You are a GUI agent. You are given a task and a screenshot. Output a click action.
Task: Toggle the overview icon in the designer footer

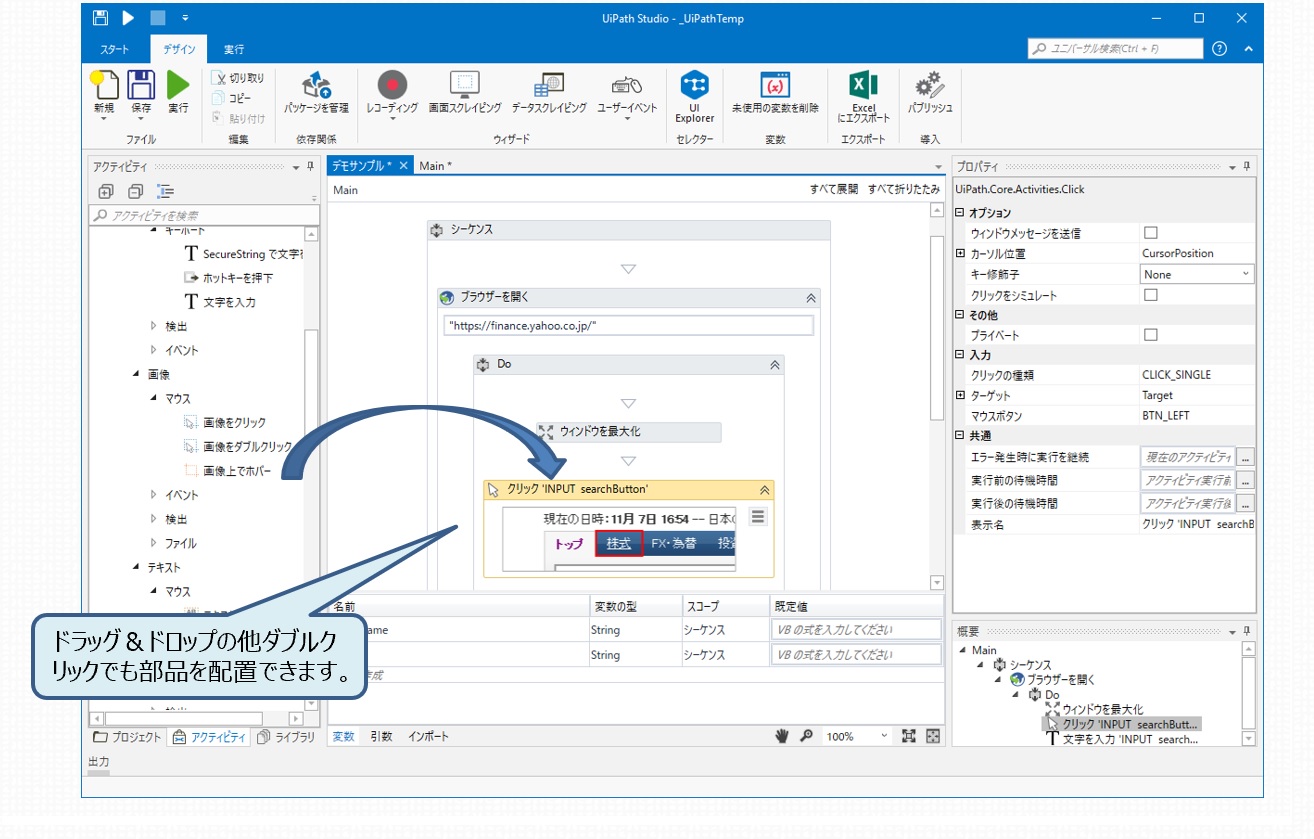tap(933, 736)
